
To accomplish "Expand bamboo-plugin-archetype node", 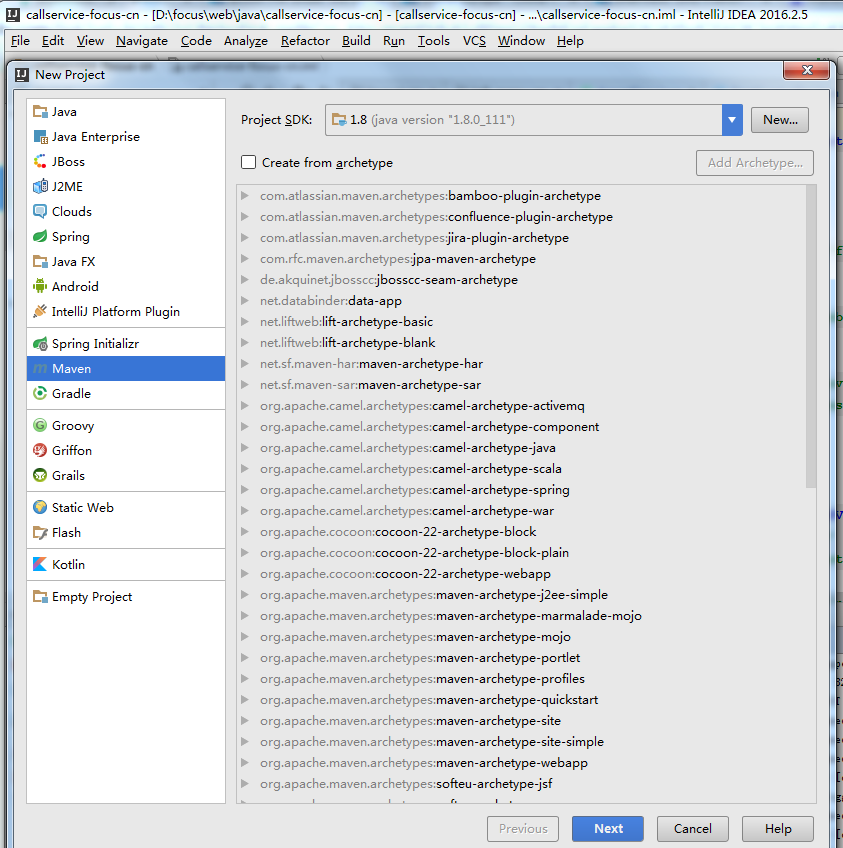I will [245, 196].
